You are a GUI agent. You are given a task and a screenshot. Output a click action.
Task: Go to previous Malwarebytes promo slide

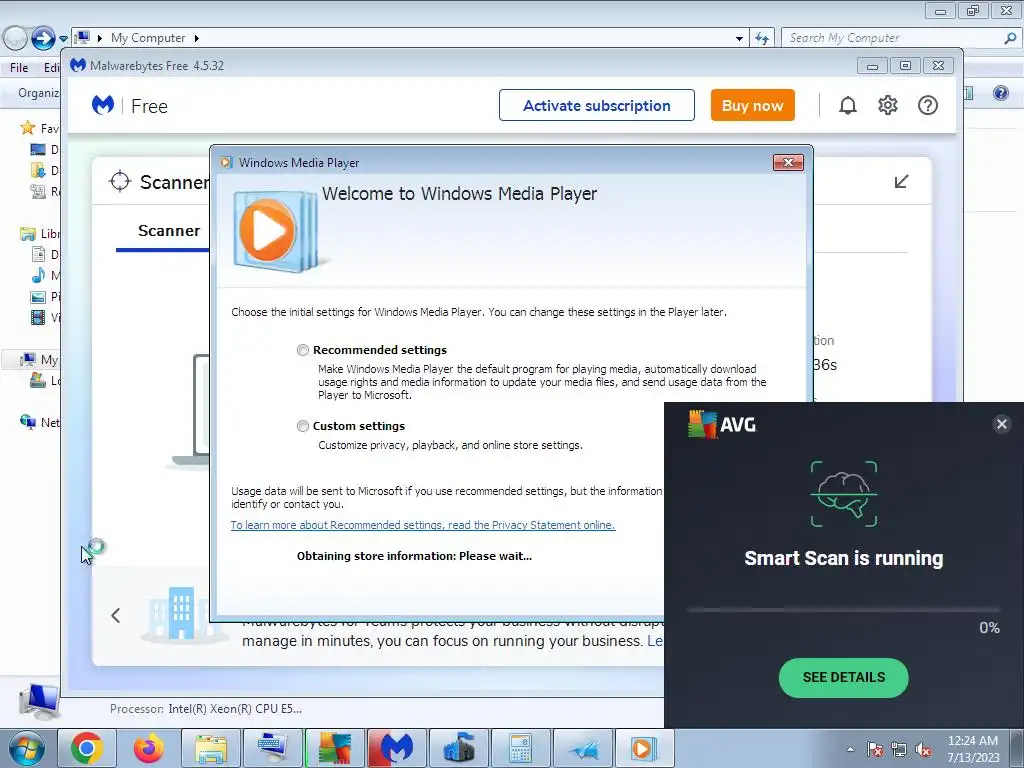click(116, 615)
